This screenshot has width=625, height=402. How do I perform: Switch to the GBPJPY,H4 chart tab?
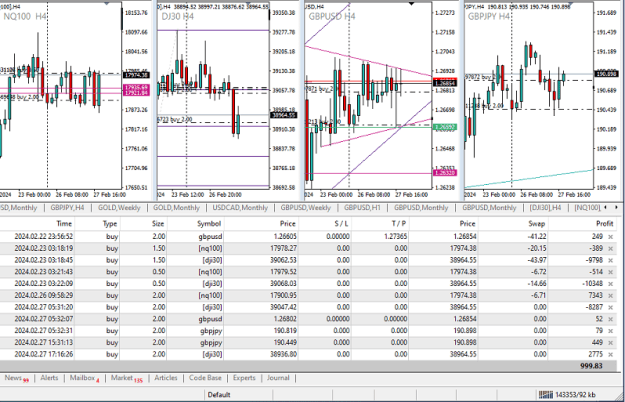click(67, 208)
